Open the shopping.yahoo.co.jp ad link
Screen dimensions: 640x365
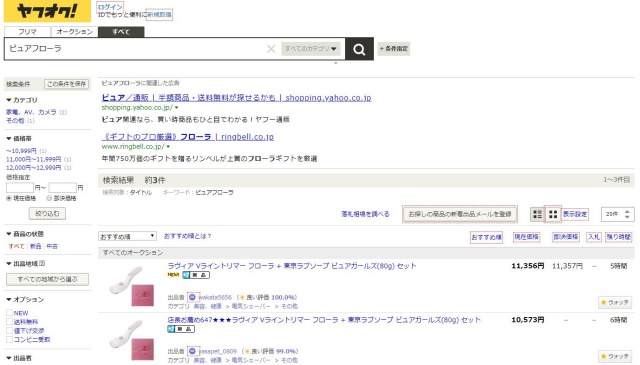pos(236,98)
